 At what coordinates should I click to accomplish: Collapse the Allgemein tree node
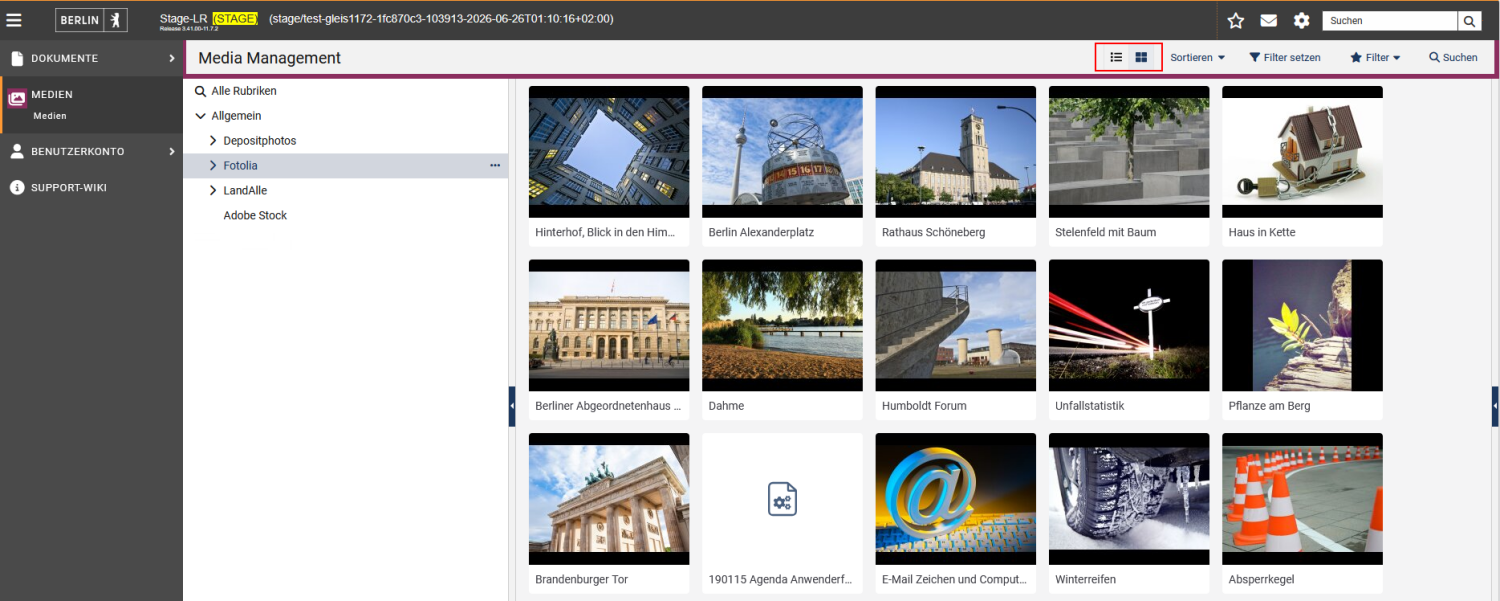pos(201,116)
